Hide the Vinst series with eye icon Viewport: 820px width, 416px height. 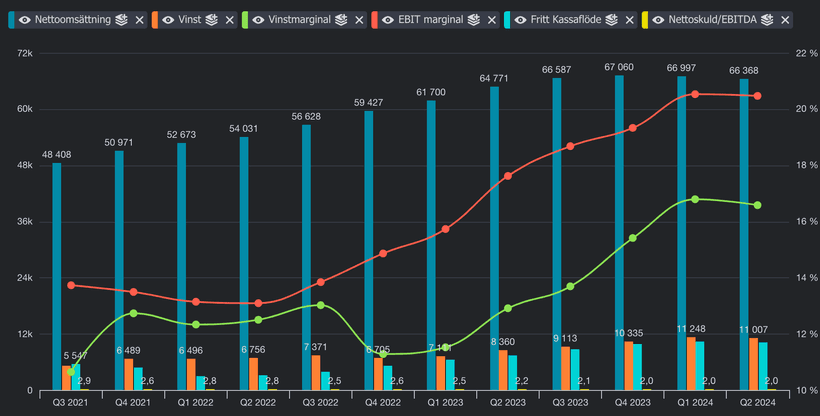[x=166, y=20]
